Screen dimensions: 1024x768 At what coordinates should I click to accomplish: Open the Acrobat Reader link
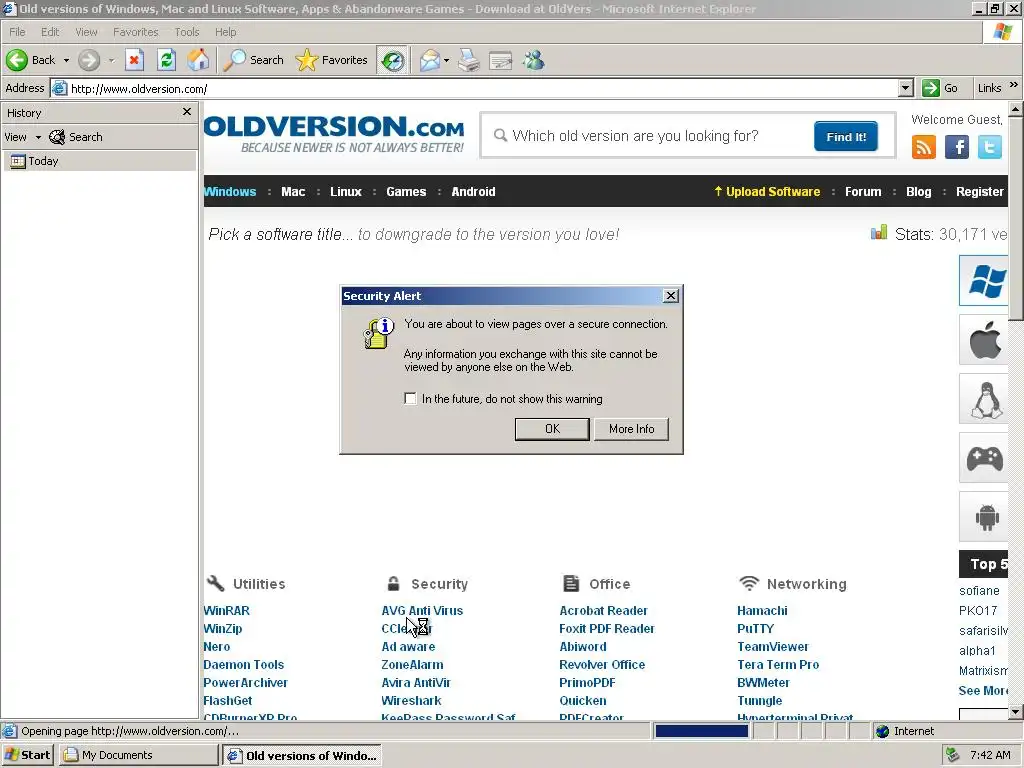tap(603, 611)
